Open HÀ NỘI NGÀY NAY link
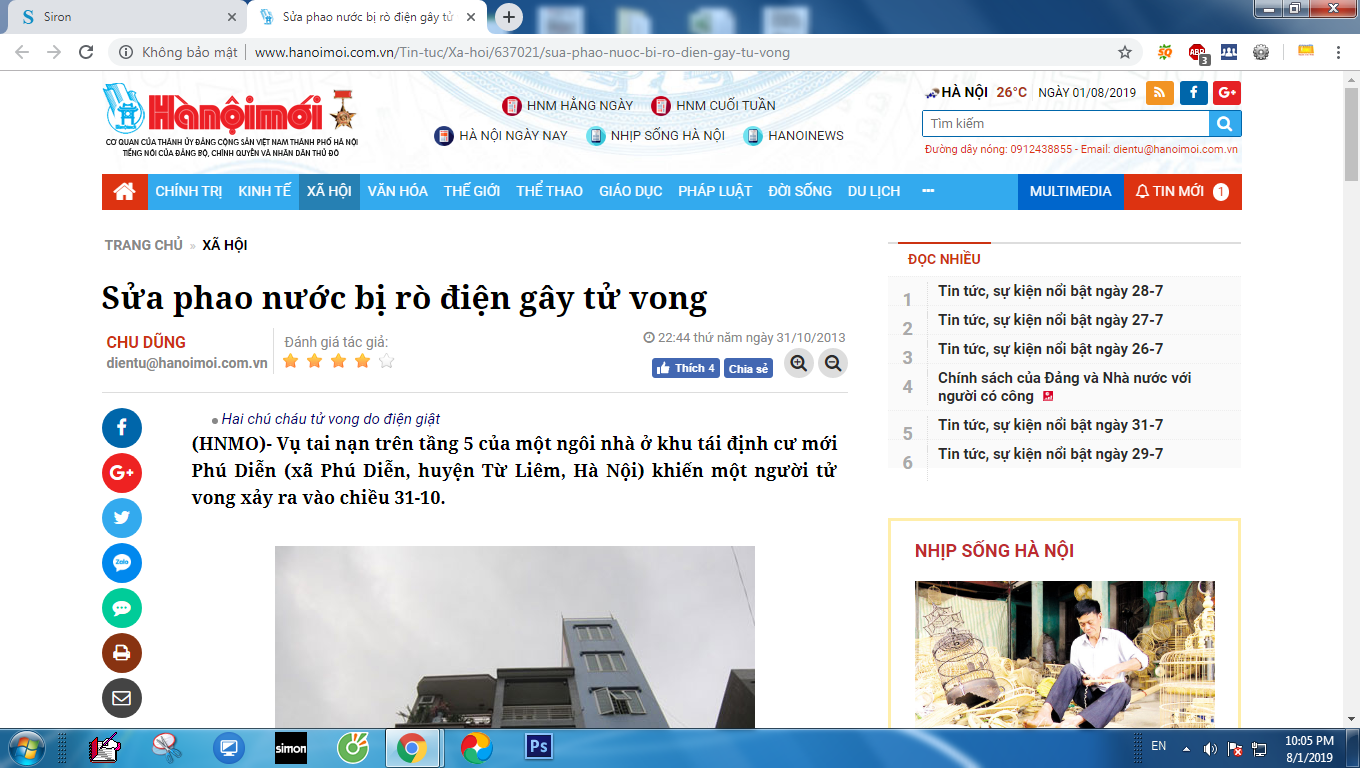Screen dimensions: 1360x768 tap(501, 135)
